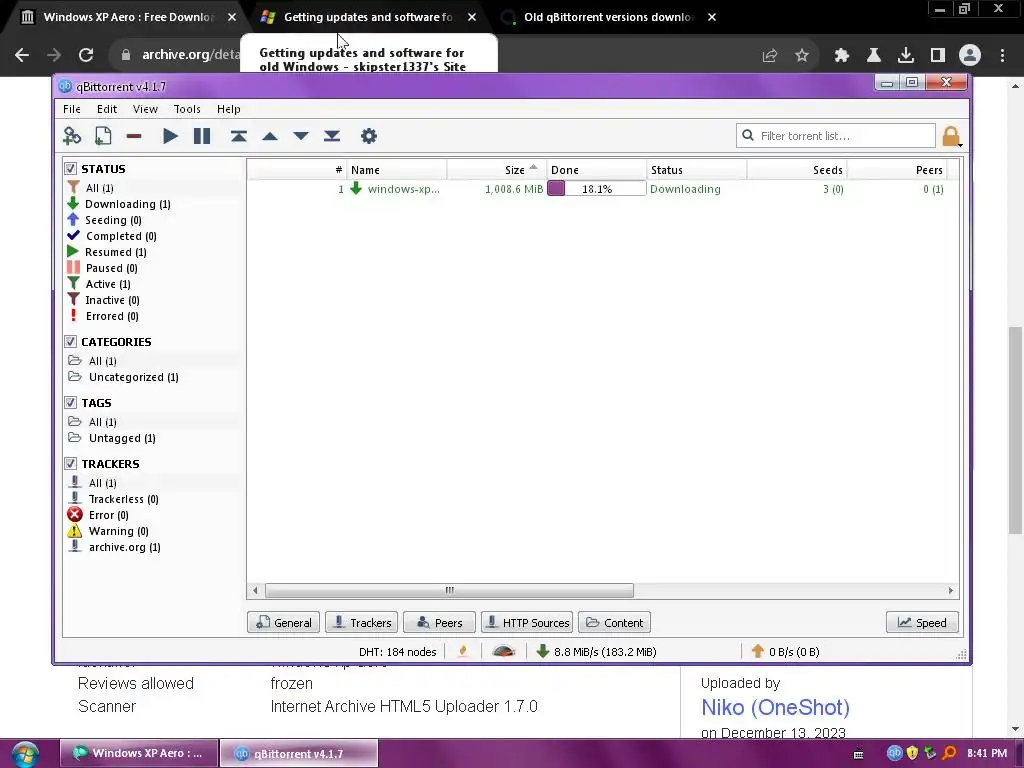Click the Completed checkmark icon
1024x768 pixels.
pyautogui.click(x=73, y=236)
